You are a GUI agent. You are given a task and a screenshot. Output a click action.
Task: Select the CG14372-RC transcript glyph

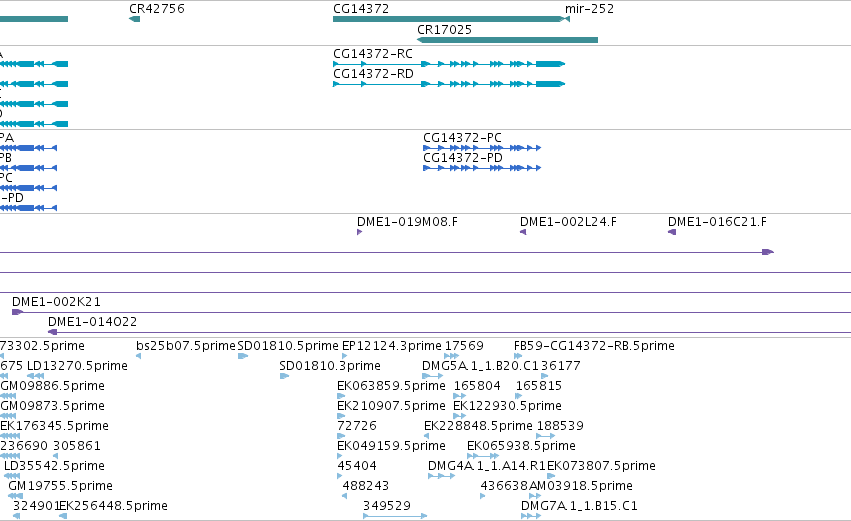(449, 64)
